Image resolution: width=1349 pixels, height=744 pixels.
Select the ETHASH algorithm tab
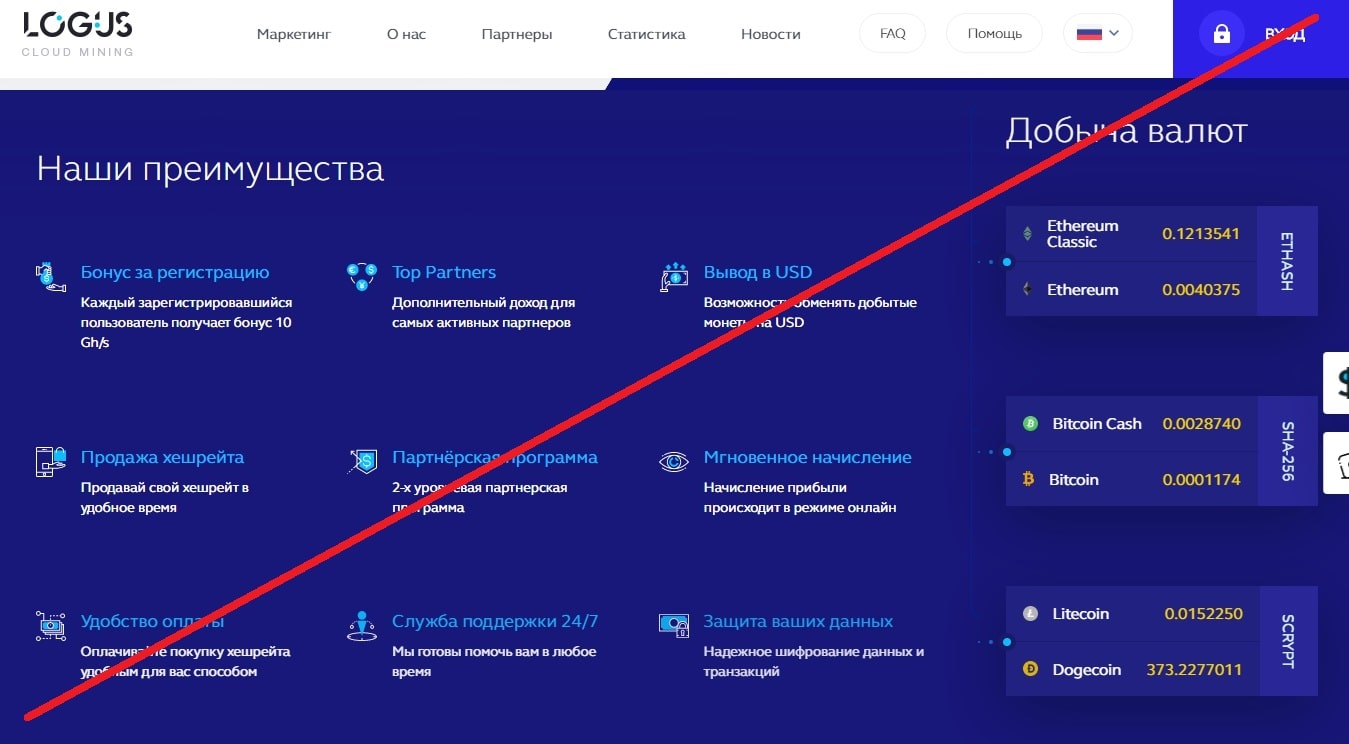tap(1287, 261)
